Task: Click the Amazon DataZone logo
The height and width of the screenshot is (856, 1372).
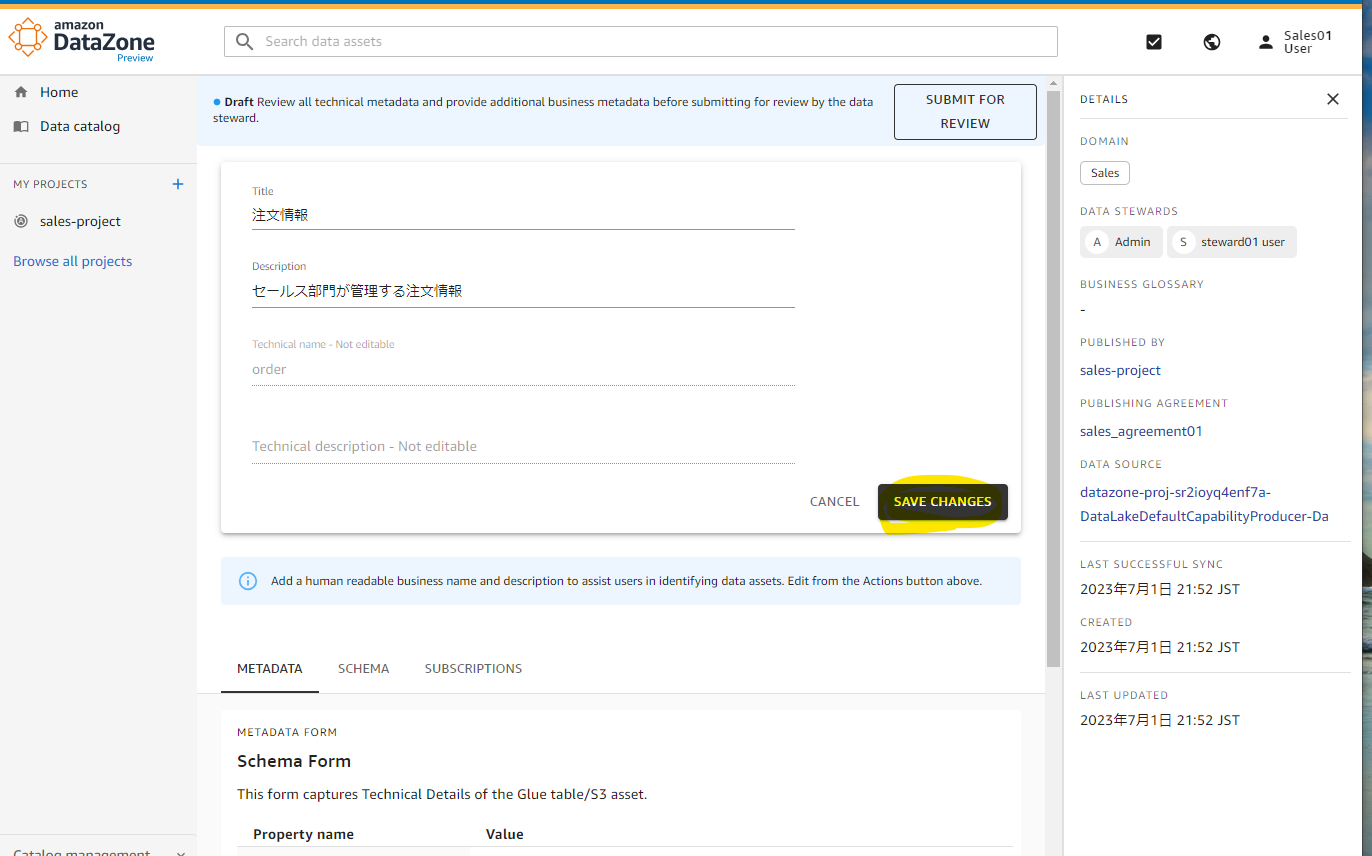Action: (x=82, y=41)
